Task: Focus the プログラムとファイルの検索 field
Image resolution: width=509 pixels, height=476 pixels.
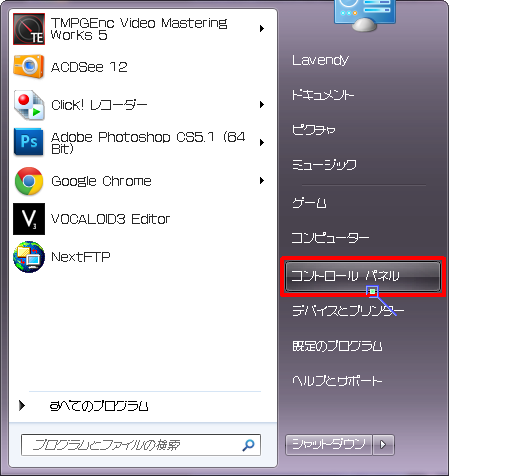Action: 141,445
